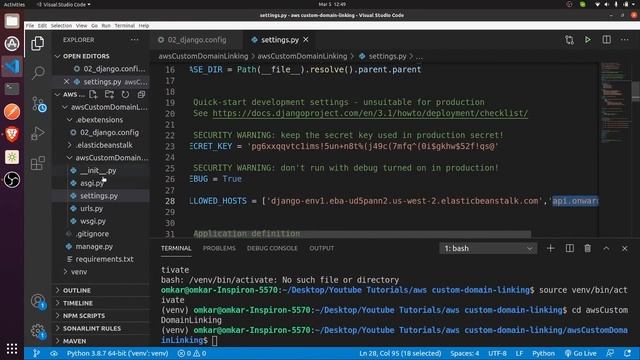Open OBS Studio from the dock

point(12,180)
